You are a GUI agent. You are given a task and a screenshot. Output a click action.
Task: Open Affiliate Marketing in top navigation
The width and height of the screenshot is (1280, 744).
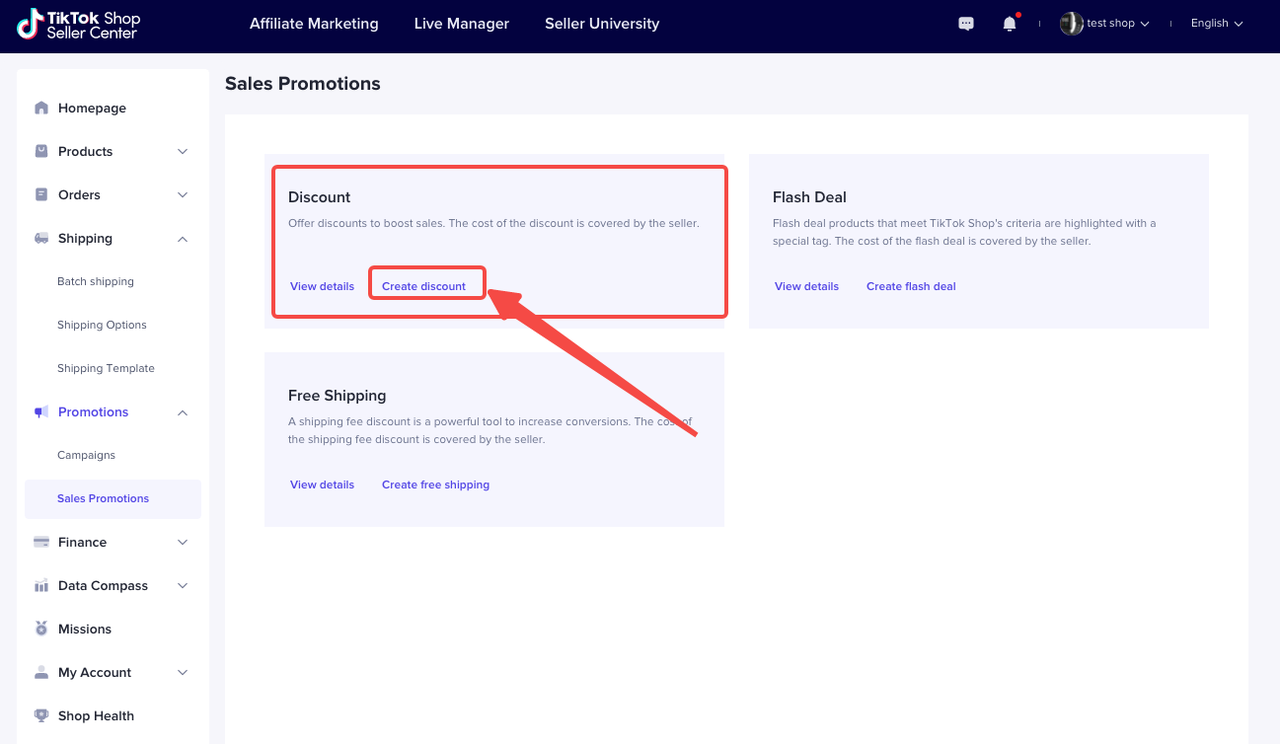tap(314, 24)
